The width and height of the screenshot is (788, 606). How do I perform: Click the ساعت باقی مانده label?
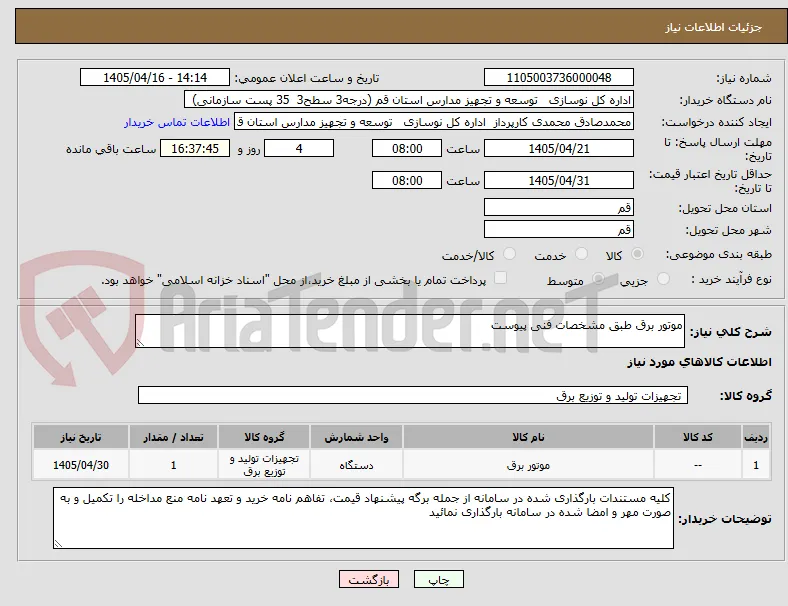click(x=111, y=149)
